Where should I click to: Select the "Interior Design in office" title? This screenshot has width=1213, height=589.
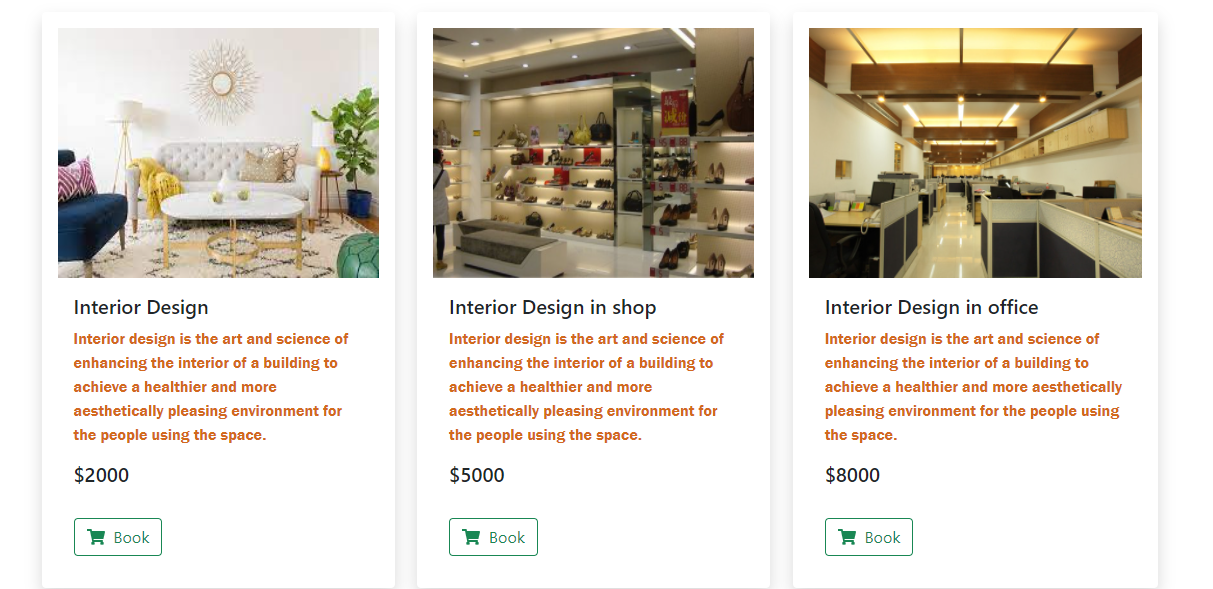tap(931, 307)
